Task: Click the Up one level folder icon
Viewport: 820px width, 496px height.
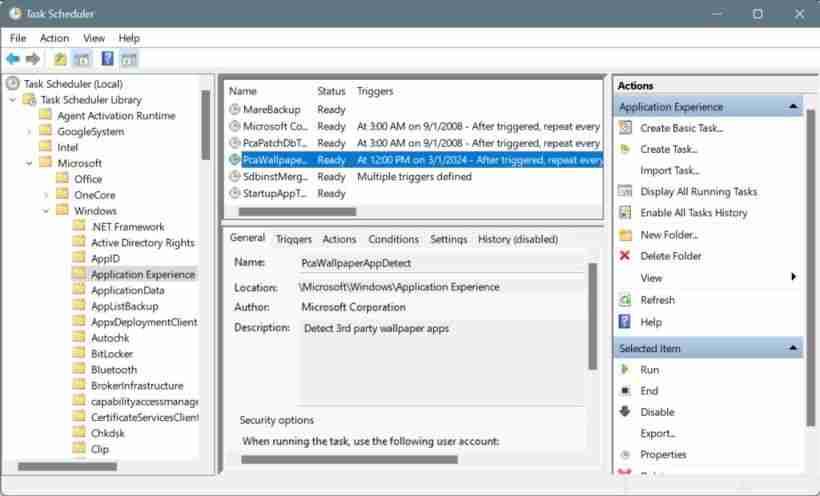Action: [x=60, y=59]
